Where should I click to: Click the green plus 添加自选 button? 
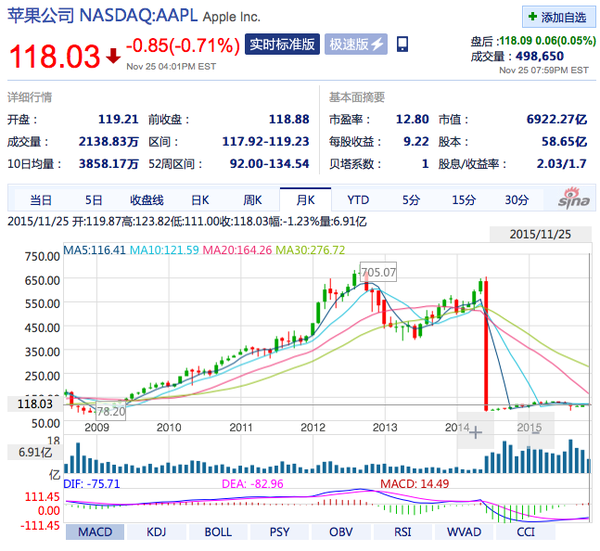pos(558,17)
